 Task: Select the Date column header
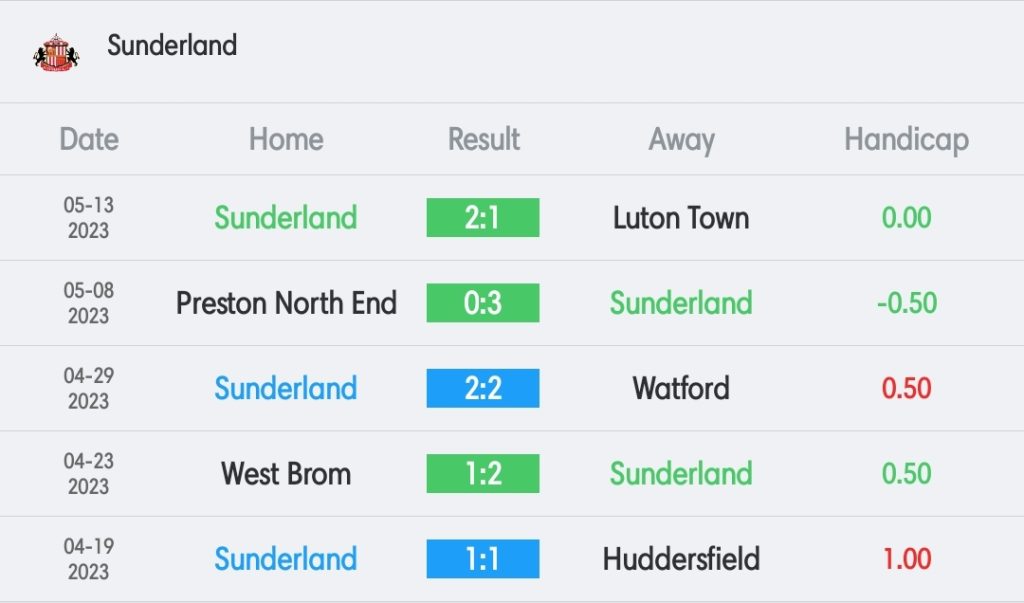tap(89, 139)
